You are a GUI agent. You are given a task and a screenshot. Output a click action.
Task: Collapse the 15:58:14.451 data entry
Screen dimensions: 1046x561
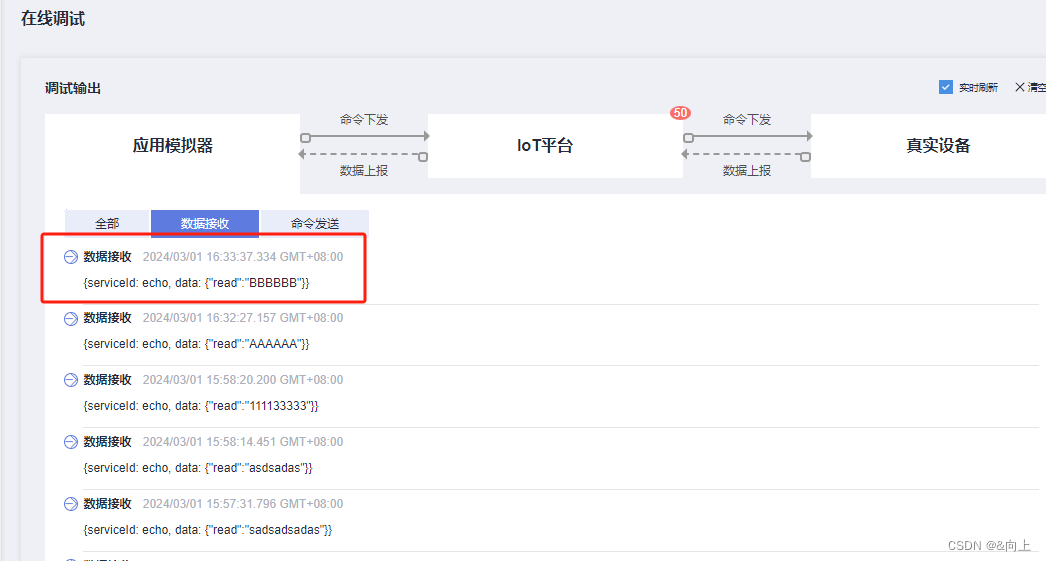[x=71, y=442]
